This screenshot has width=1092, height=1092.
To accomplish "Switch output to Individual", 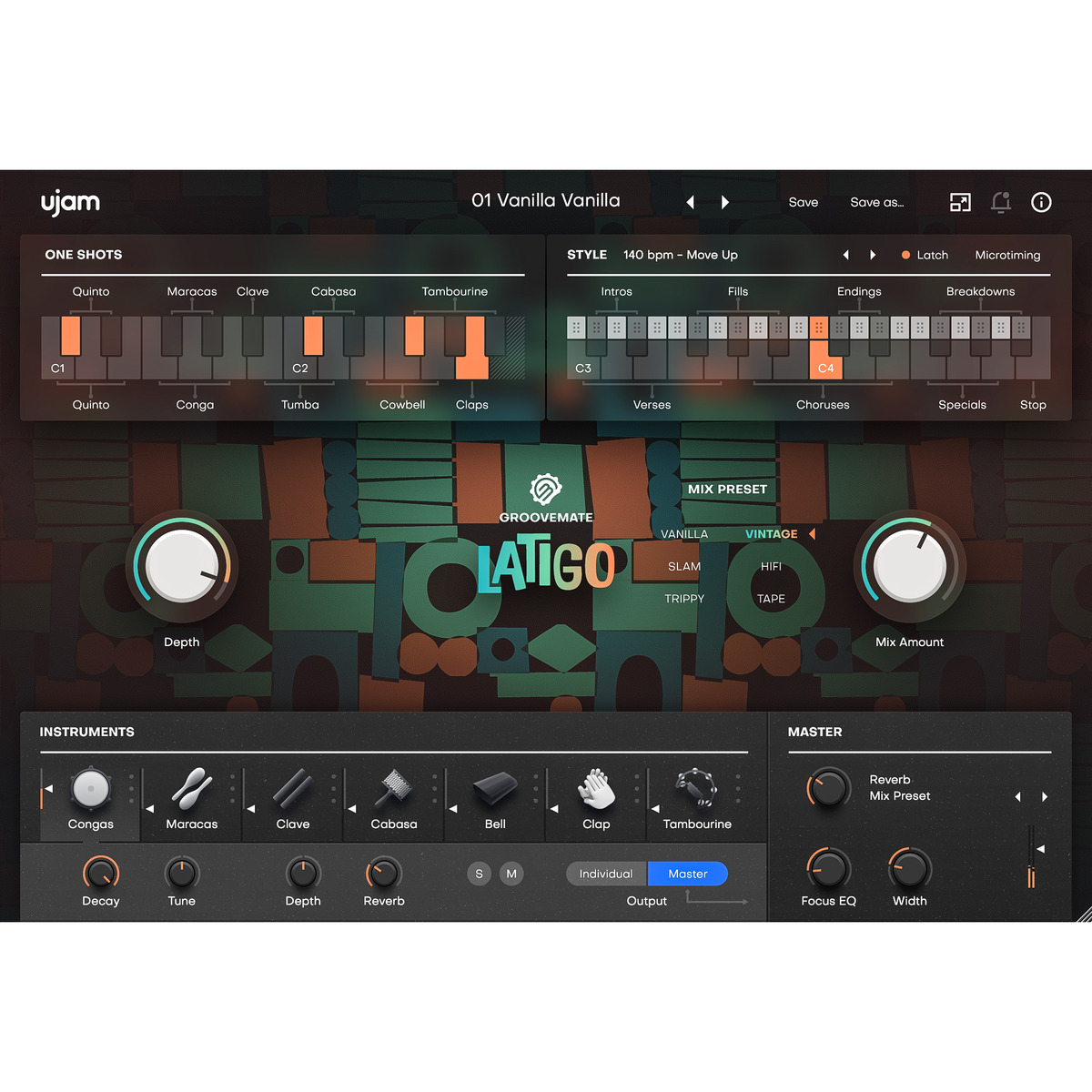I will (605, 873).
